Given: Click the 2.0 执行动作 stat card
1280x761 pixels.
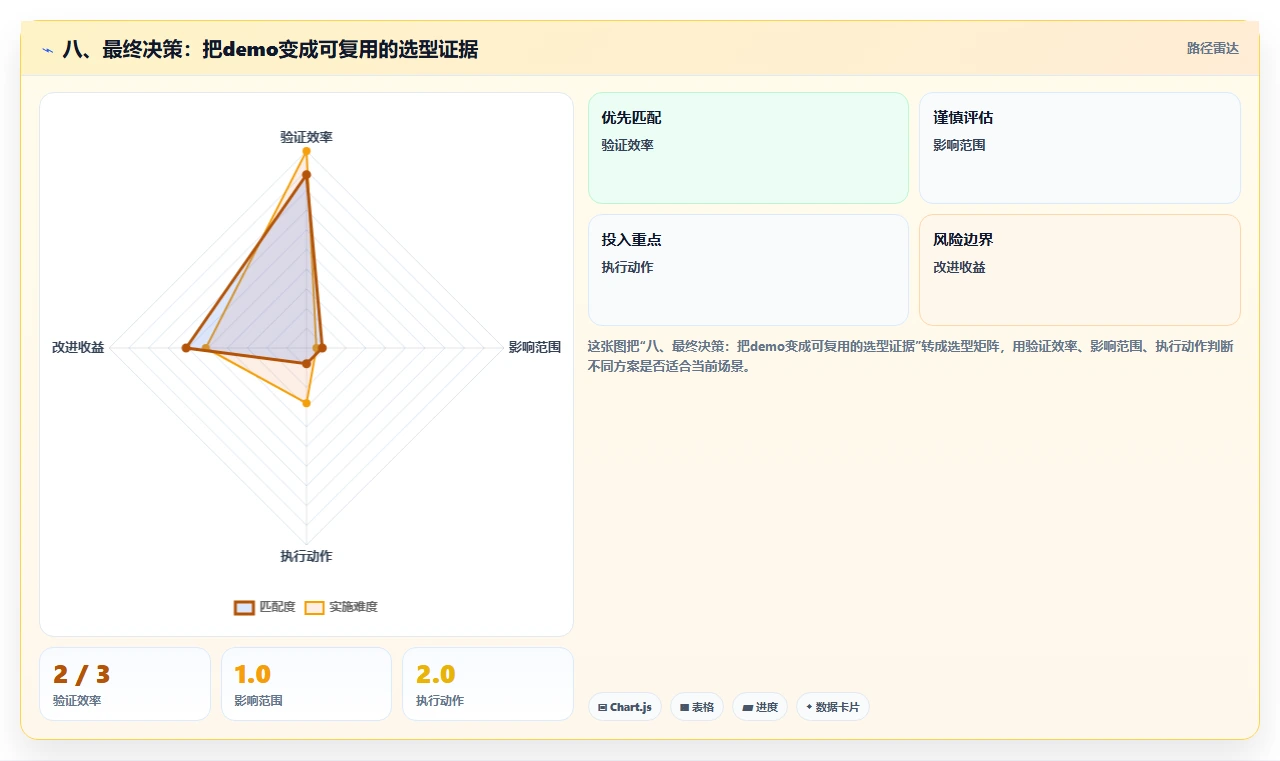Looking at the screenshot, I should (x=488, y=684).
